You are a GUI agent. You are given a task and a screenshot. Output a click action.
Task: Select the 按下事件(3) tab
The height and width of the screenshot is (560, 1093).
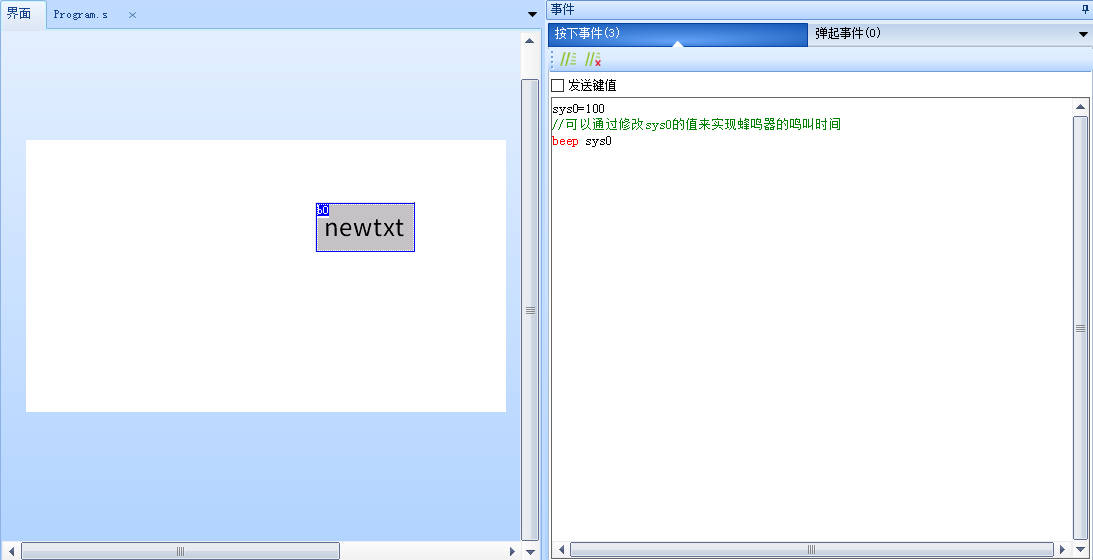(x=588, y=33)
